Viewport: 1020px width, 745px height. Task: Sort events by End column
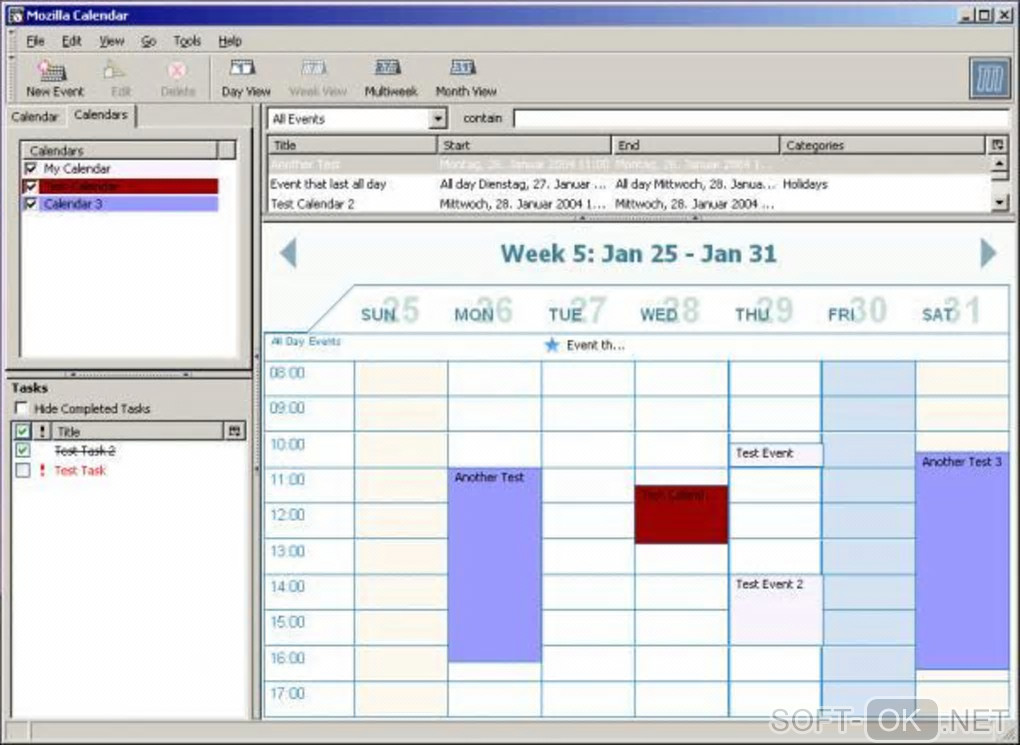pos(695,145)
